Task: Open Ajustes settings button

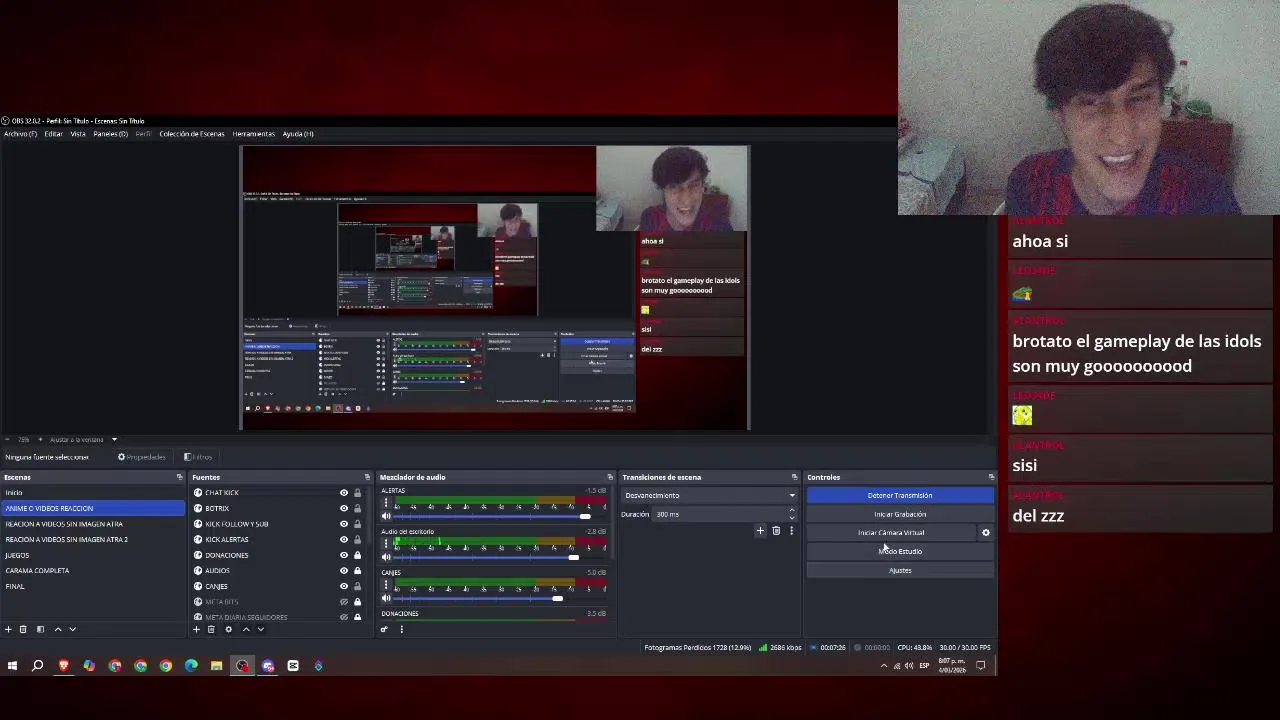Action: pyautogui.click(x=900, y=571)
